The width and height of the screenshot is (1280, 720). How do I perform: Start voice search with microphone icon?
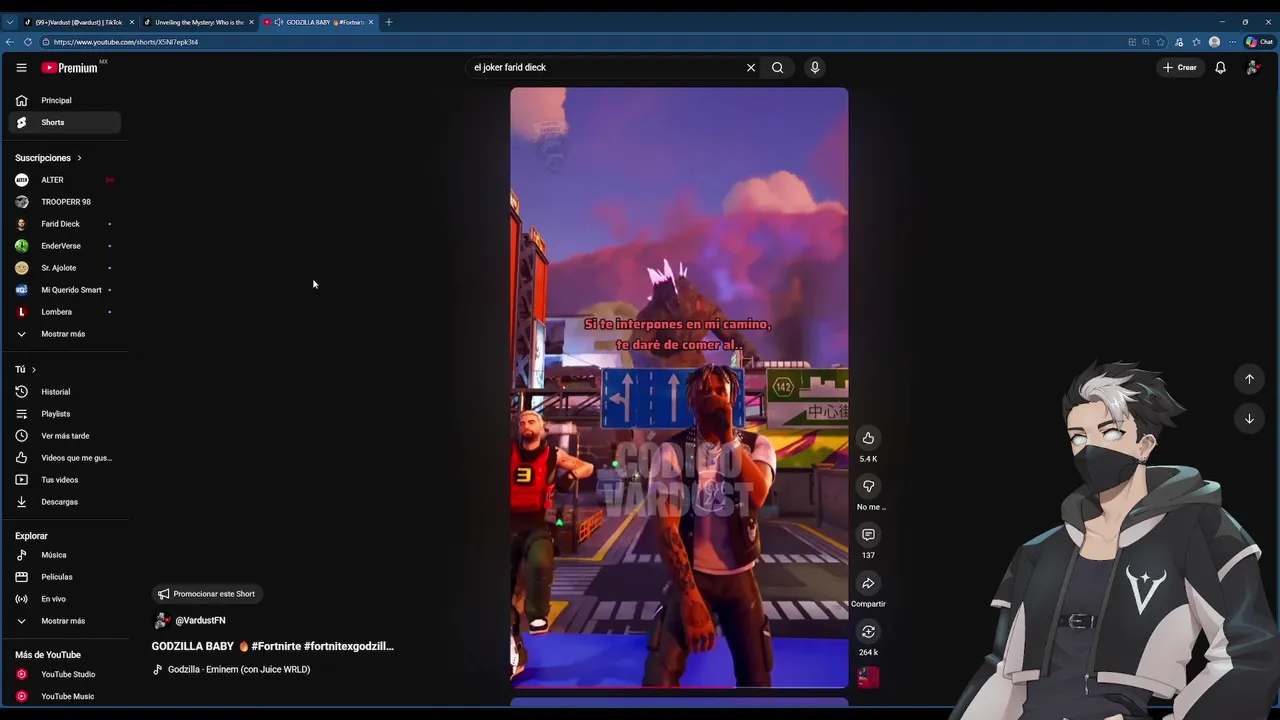815,67
